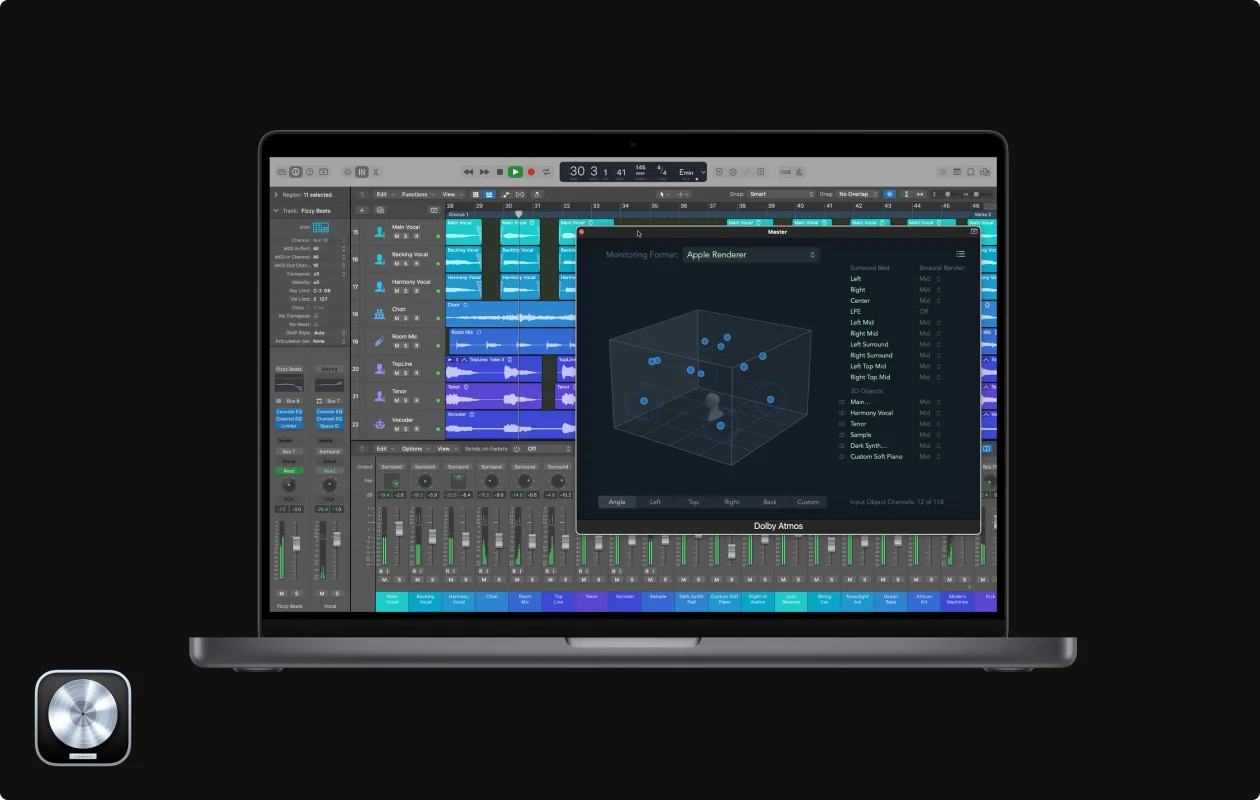
Task: Collapse the Track: Fizzy Beats section
Action: [x=276, y=211]
